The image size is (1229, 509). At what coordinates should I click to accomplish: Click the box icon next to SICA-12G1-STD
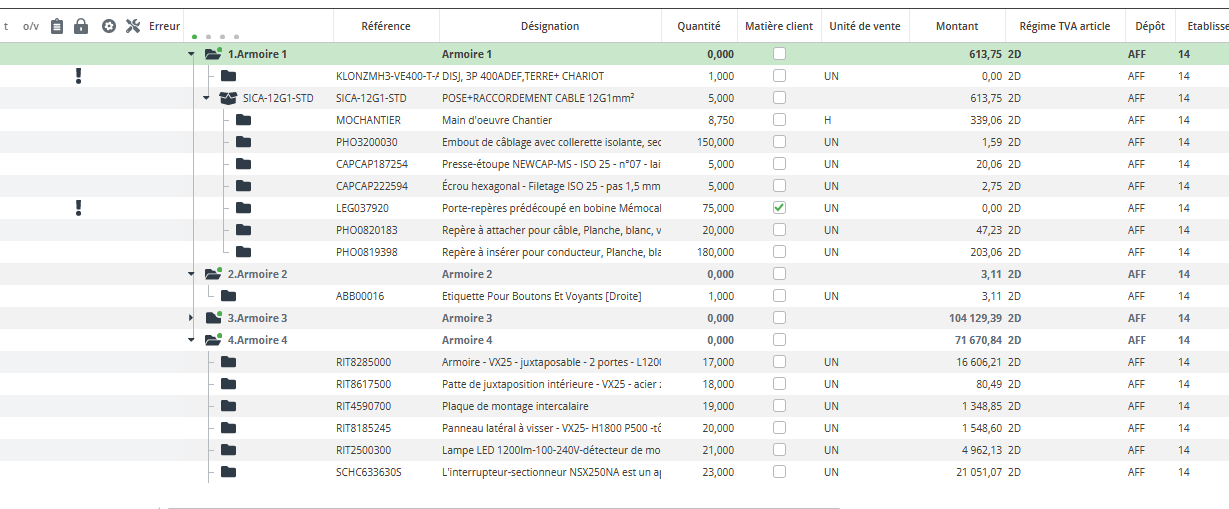pos(228,98)
